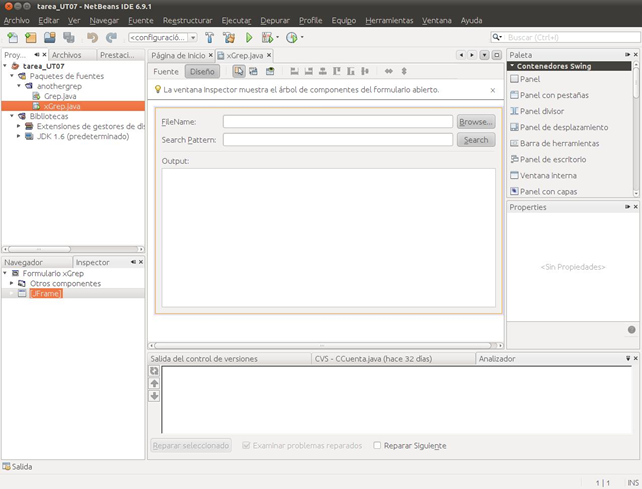Switch to the Analizador tab
642x489 pixels.
point(497,359)
